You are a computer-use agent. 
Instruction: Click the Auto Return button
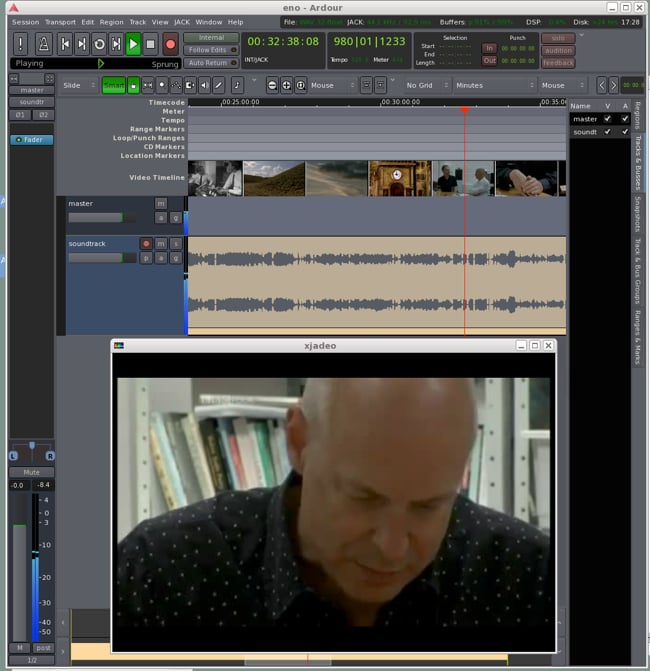pos(210,63)
